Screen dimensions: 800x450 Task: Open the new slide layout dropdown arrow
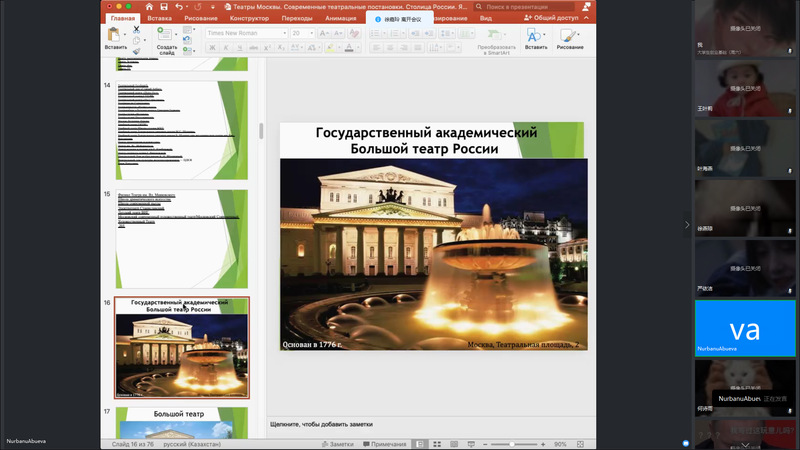(176, 35)
